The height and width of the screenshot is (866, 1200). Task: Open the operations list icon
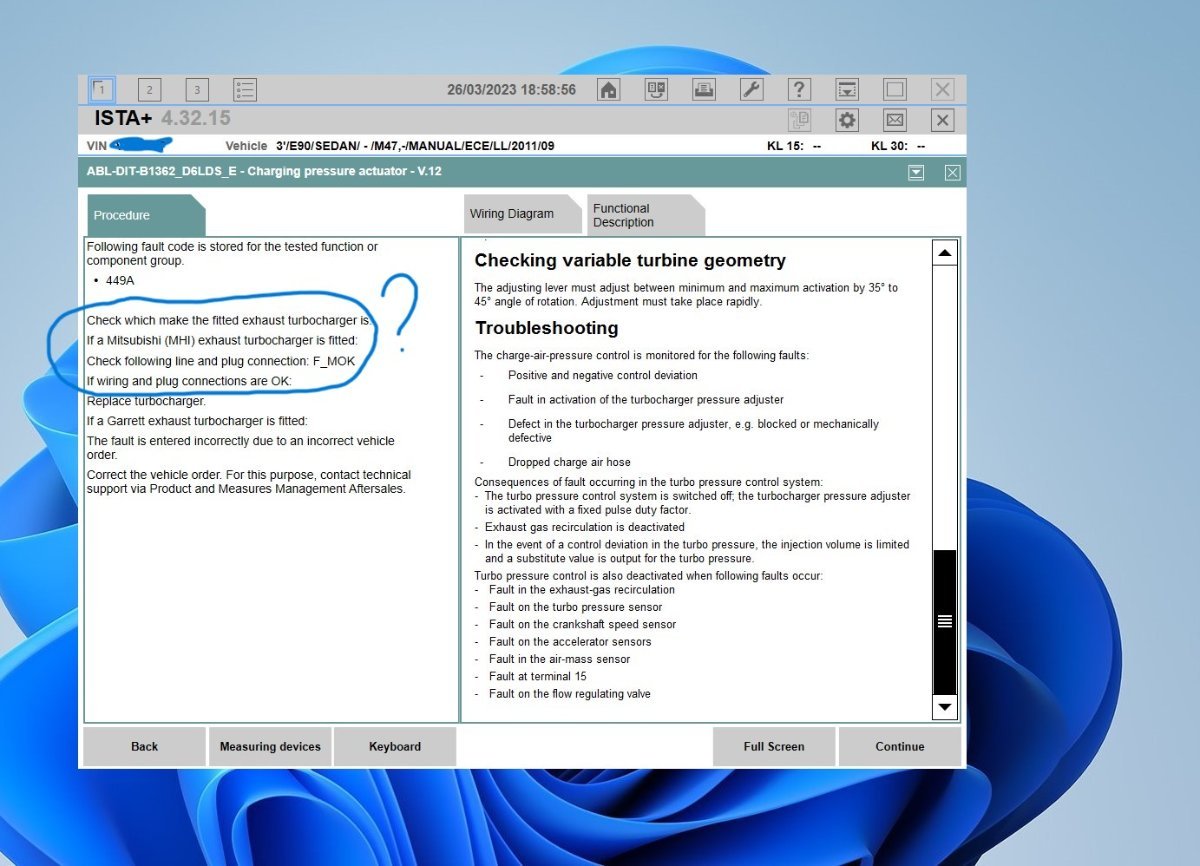click(x=245, y=90)
